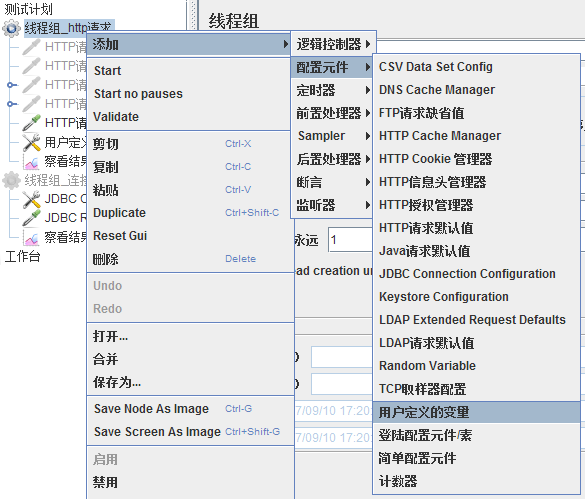This screenshot has height=499, width=585.
Task: Click the JDBC C wrench config icon
Action: pos(31,199)
